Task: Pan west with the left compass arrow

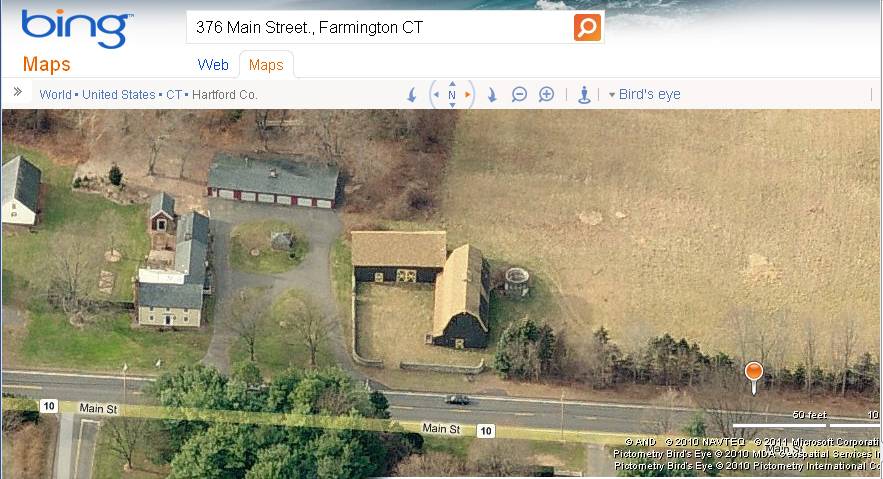Action: click(436, 95)
